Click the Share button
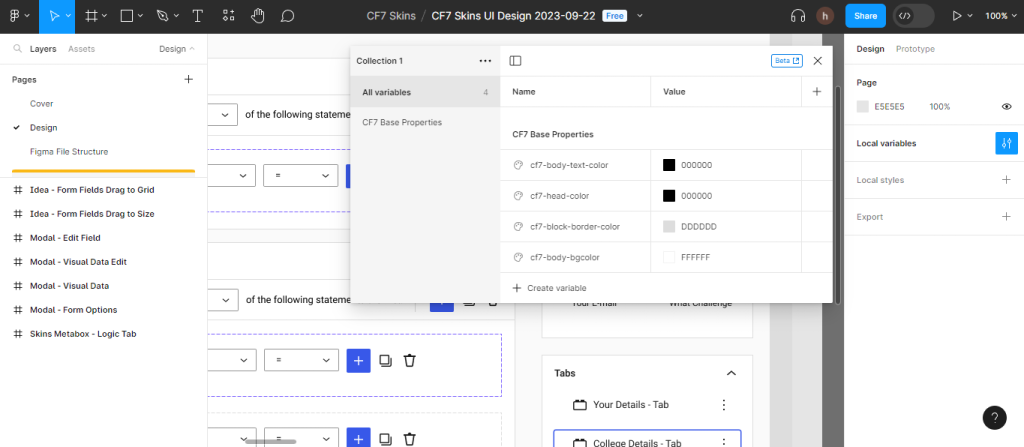 [865, 16]
